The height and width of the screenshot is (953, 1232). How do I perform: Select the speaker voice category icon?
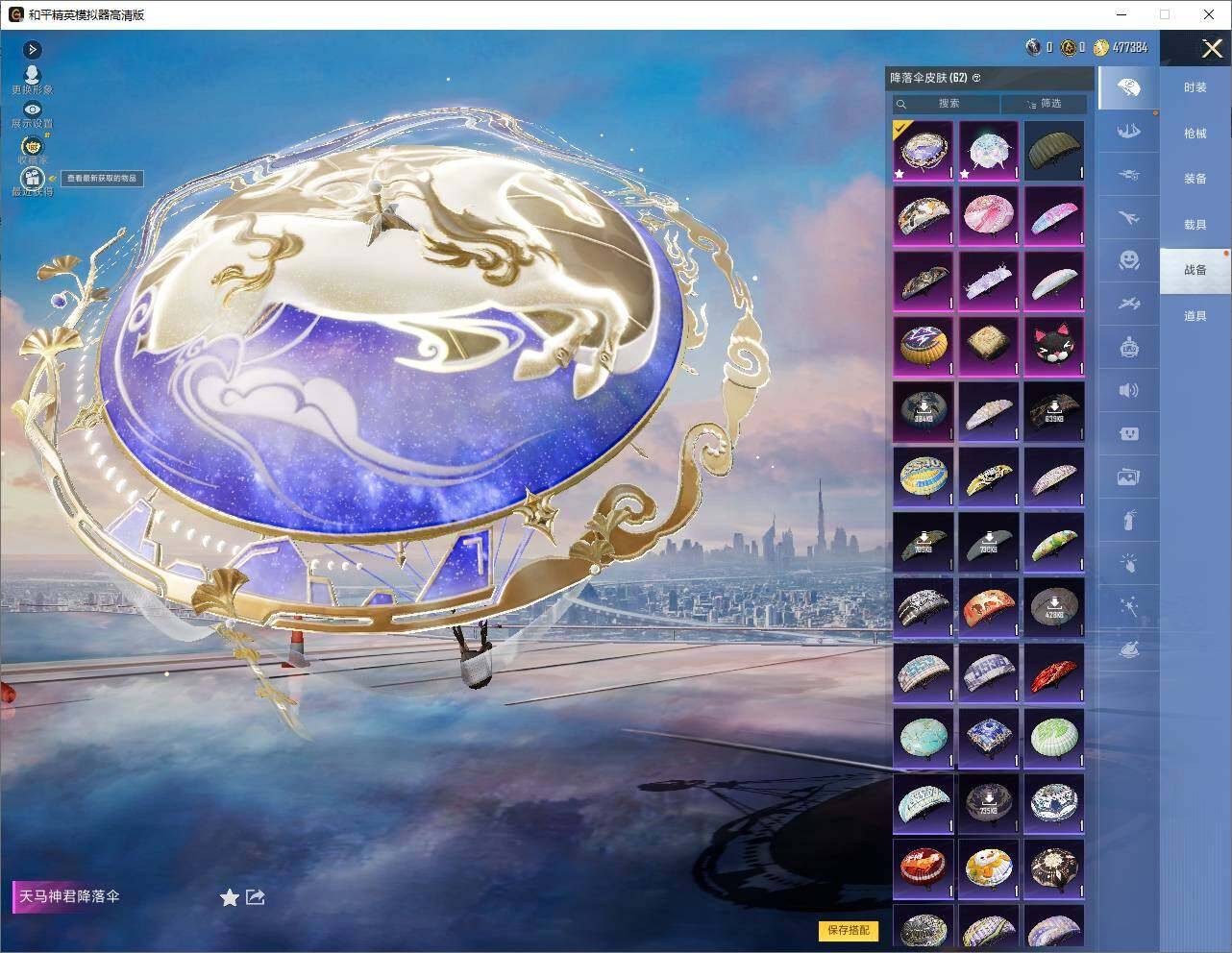coord(1128,390)
